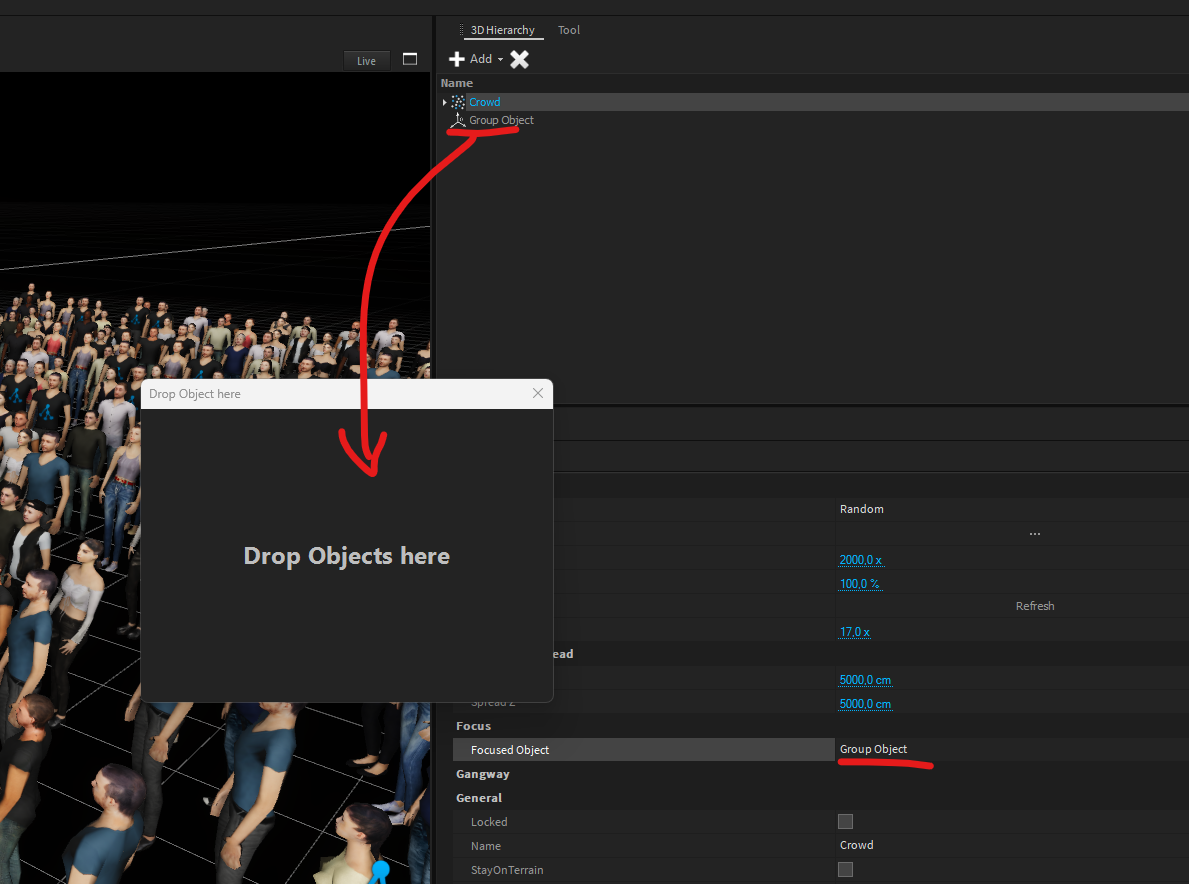Select Group Object in the hierarchy
The width and height of the screenshot is (1189, 884).
[x=501, y=120]
